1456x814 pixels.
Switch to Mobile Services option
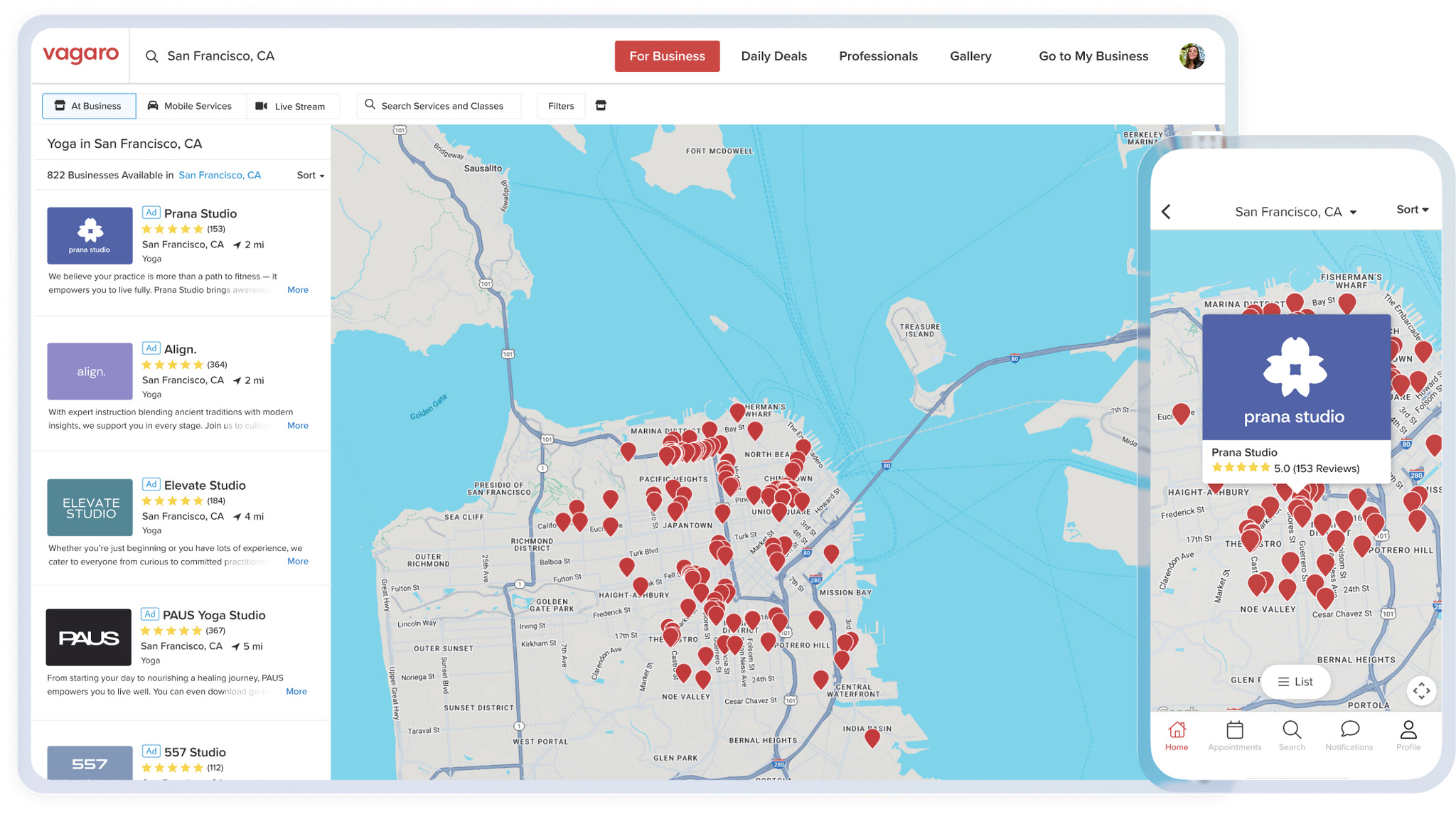pyautogui.click(x=191, y=106)
